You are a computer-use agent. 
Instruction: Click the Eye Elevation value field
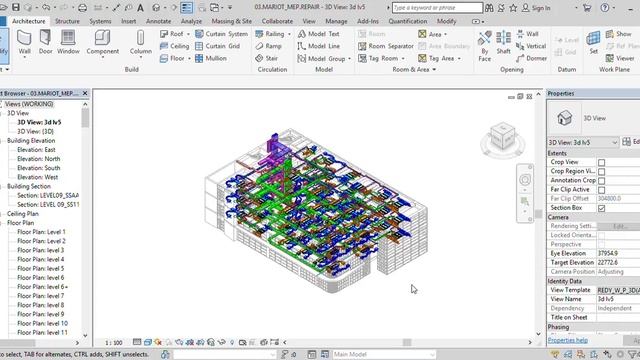[618, 253]
